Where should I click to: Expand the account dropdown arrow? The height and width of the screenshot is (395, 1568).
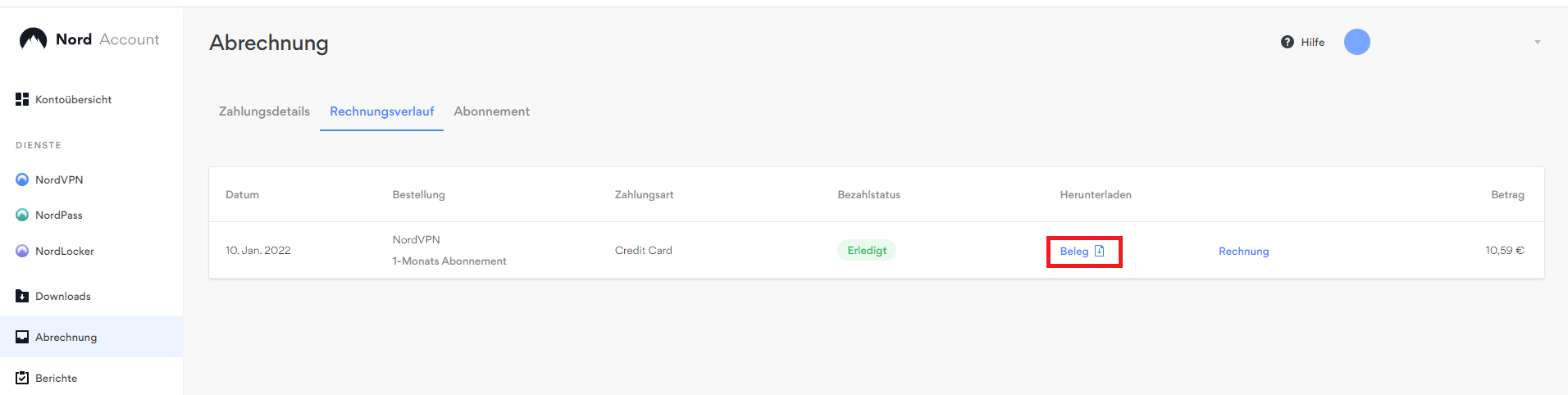tap(1538, 43)
